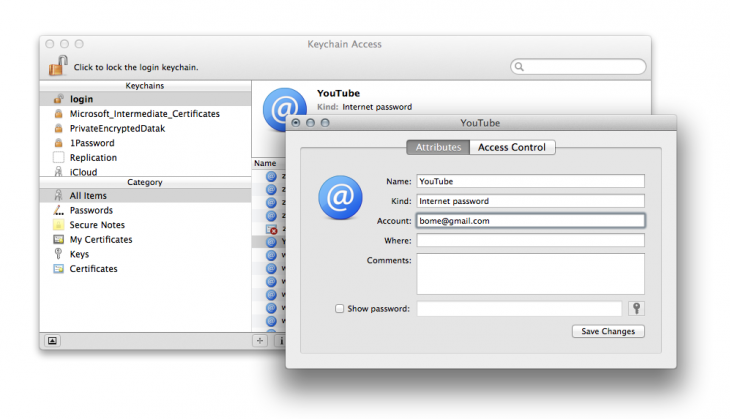The height and width of the screenshot is (419, 730).
Task: Click the Comments text area
Action: 530,274
